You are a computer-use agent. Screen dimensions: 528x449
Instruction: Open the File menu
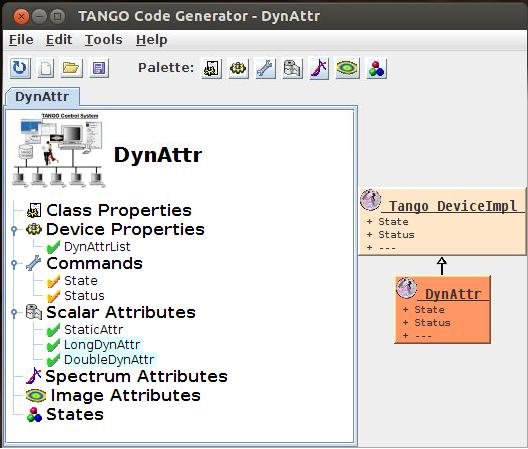point(21,40)
